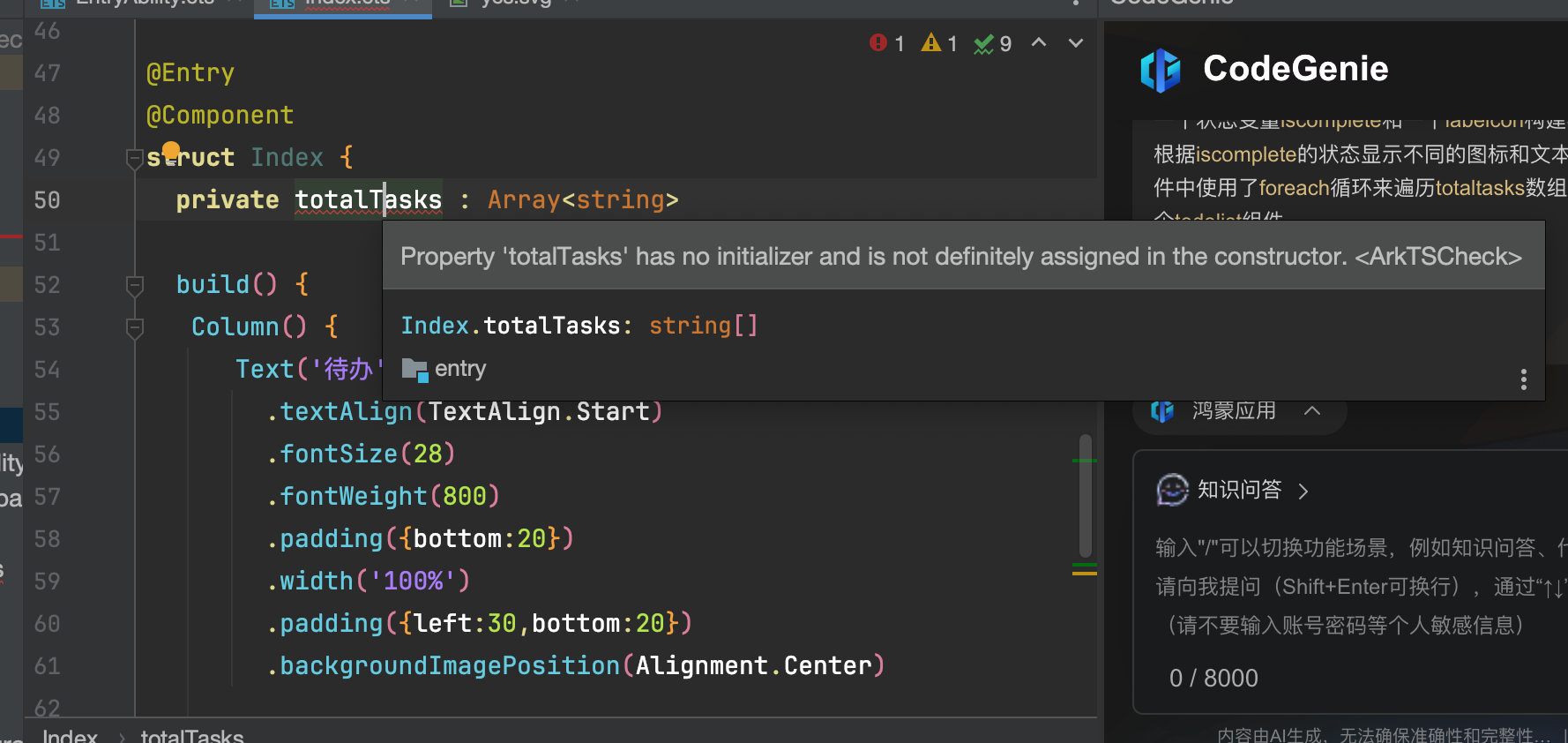Click the totalTasks breadcrumb
1568x743 pixels.
(x=192, y=735)
